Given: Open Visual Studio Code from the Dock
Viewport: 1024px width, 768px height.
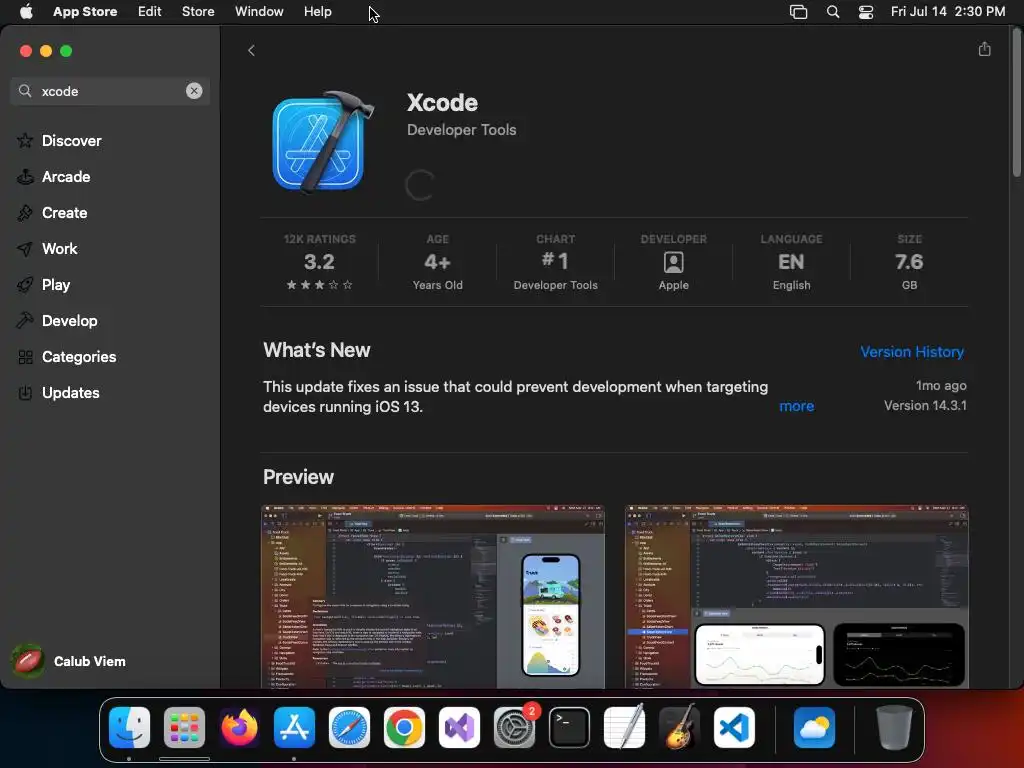Looking at the screenshot, I should point(734,727).
